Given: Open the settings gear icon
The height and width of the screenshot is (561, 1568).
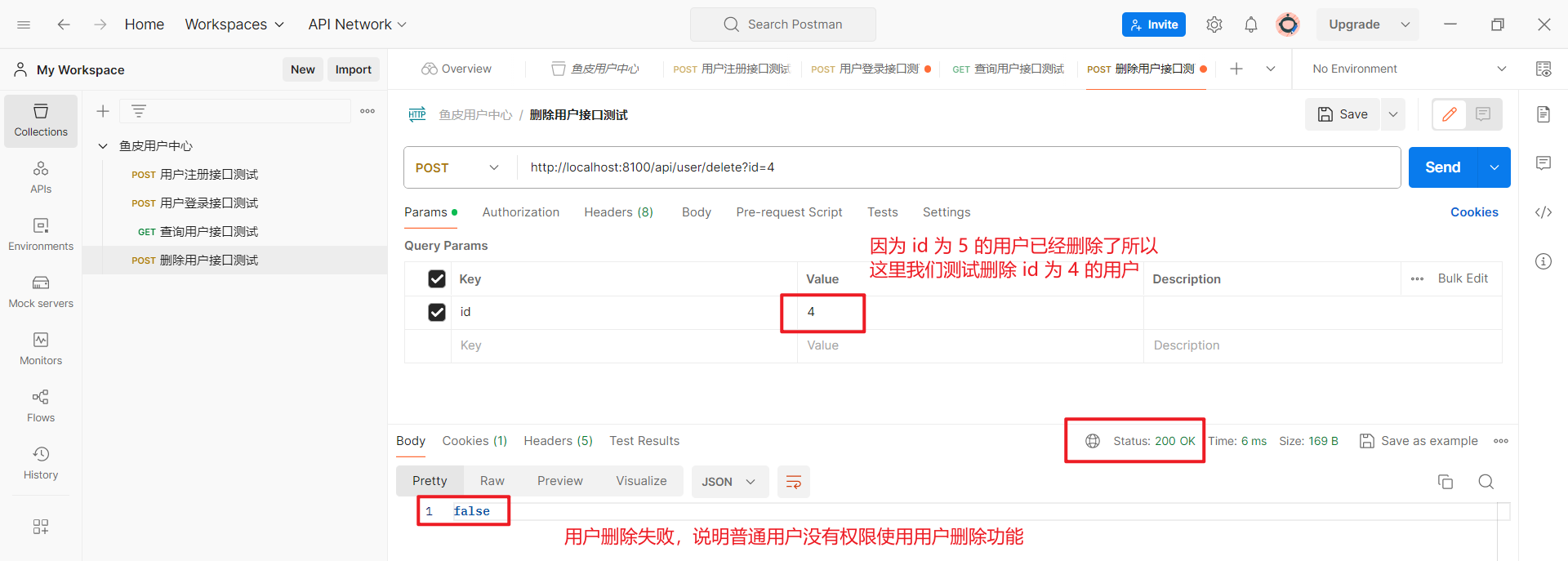Looking at the screenshot, I should [1214, 24].
